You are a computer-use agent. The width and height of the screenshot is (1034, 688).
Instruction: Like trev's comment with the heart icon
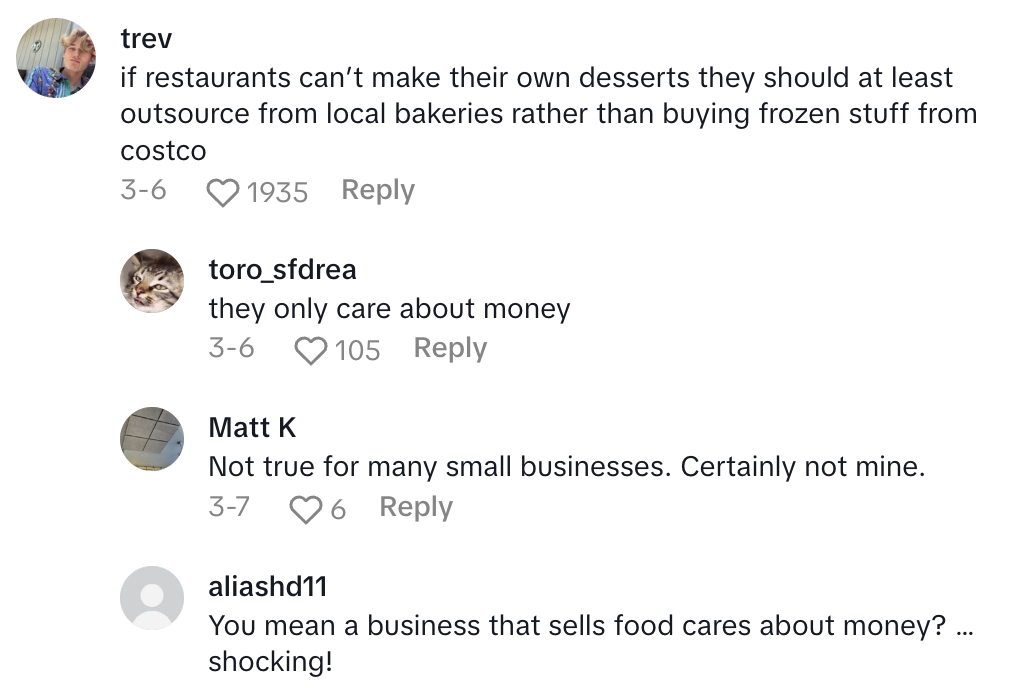(222, 192)
